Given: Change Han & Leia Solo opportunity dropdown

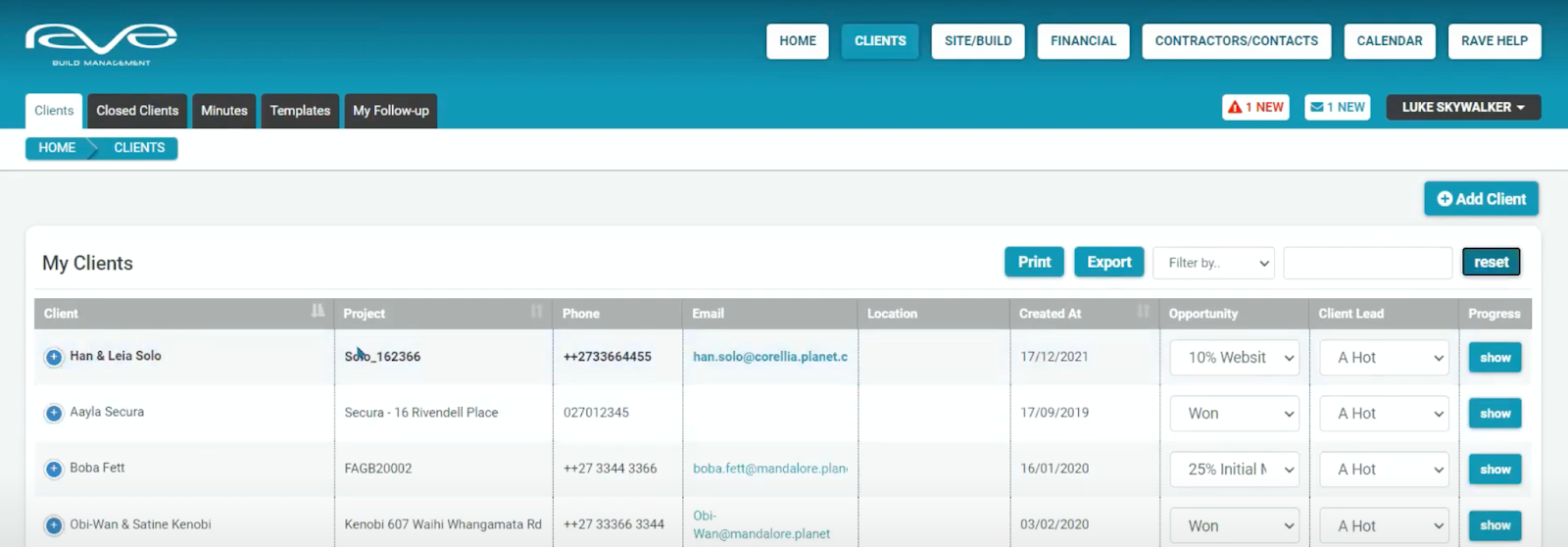Looking at the screenshot, I should coord(1234,358).
